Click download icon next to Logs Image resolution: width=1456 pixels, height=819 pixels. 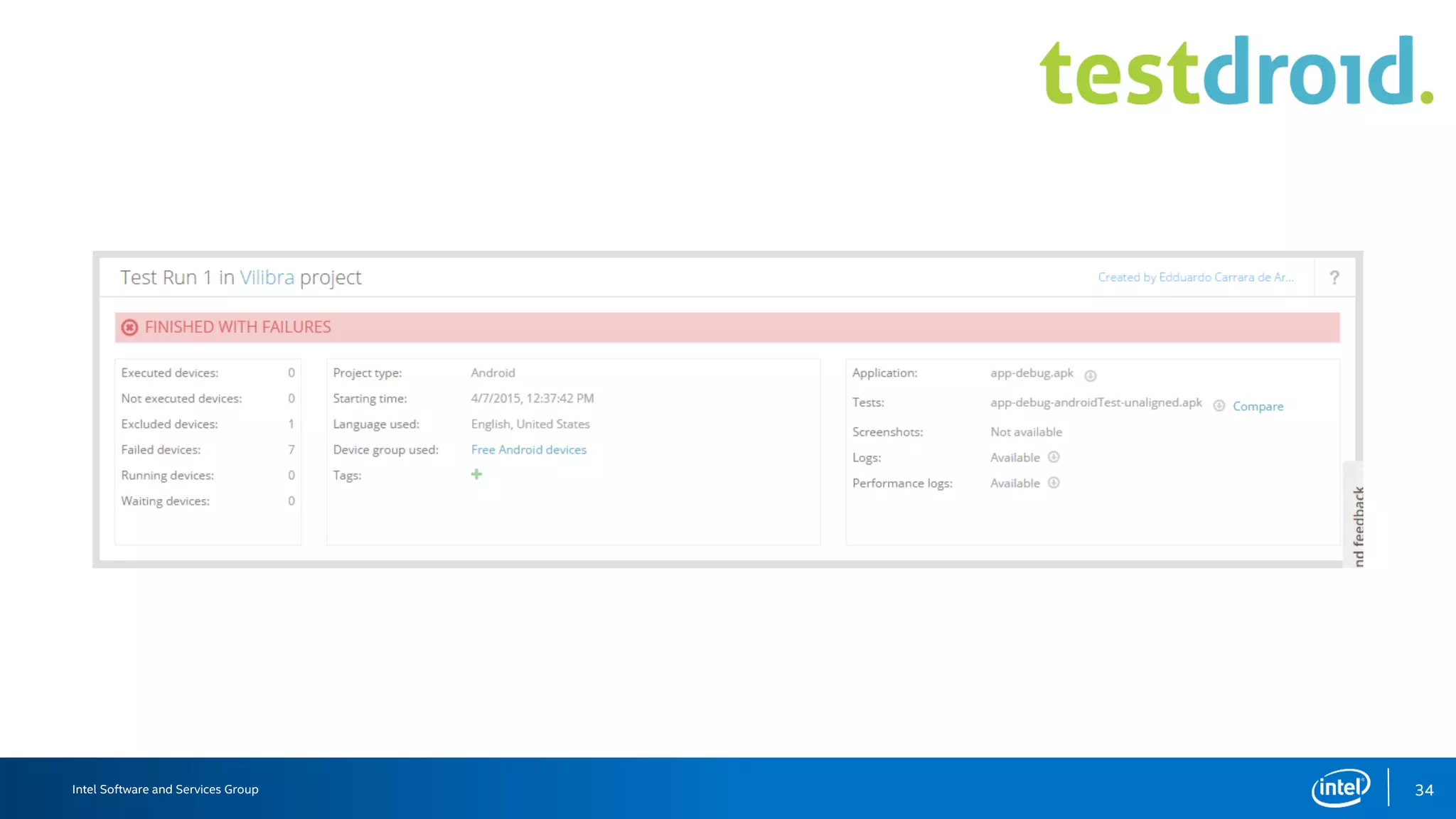pos(1054,457)
